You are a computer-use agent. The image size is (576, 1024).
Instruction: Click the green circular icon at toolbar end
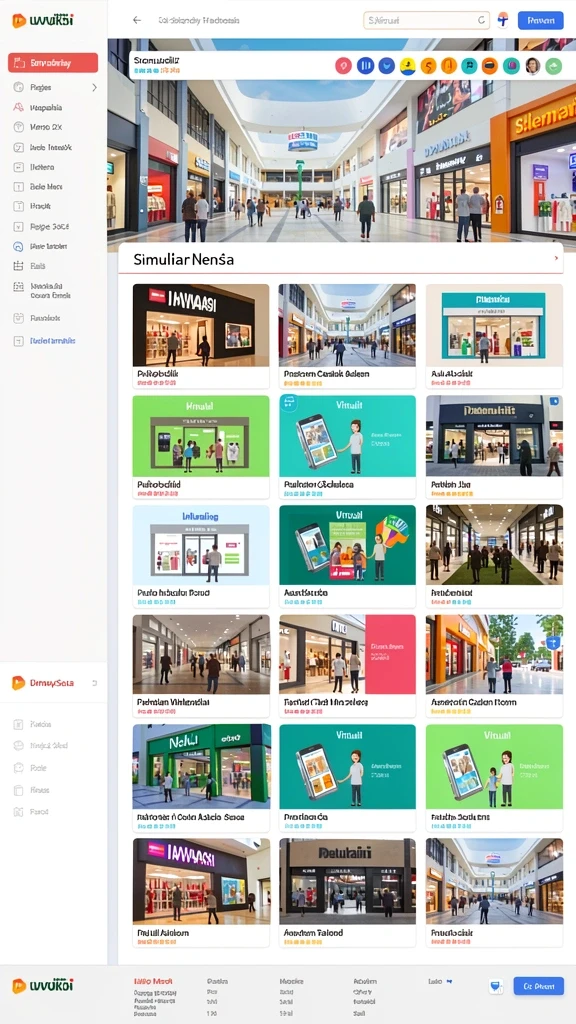pos(554,65)
